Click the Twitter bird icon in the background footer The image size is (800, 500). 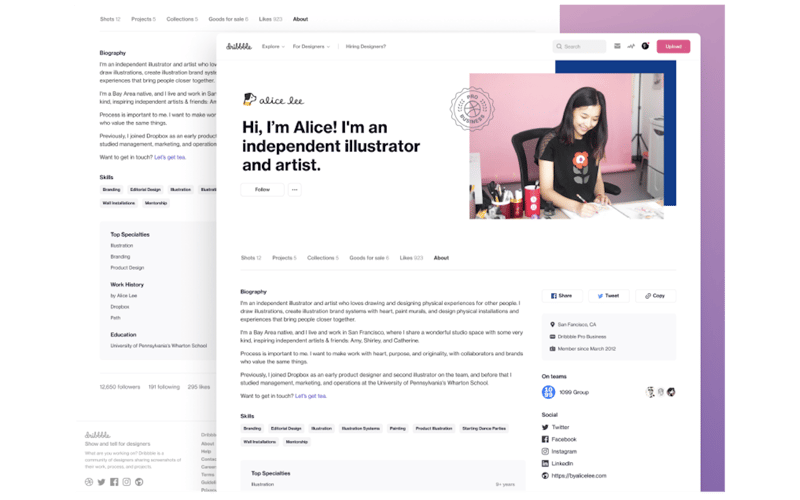[x=102, y=482]
